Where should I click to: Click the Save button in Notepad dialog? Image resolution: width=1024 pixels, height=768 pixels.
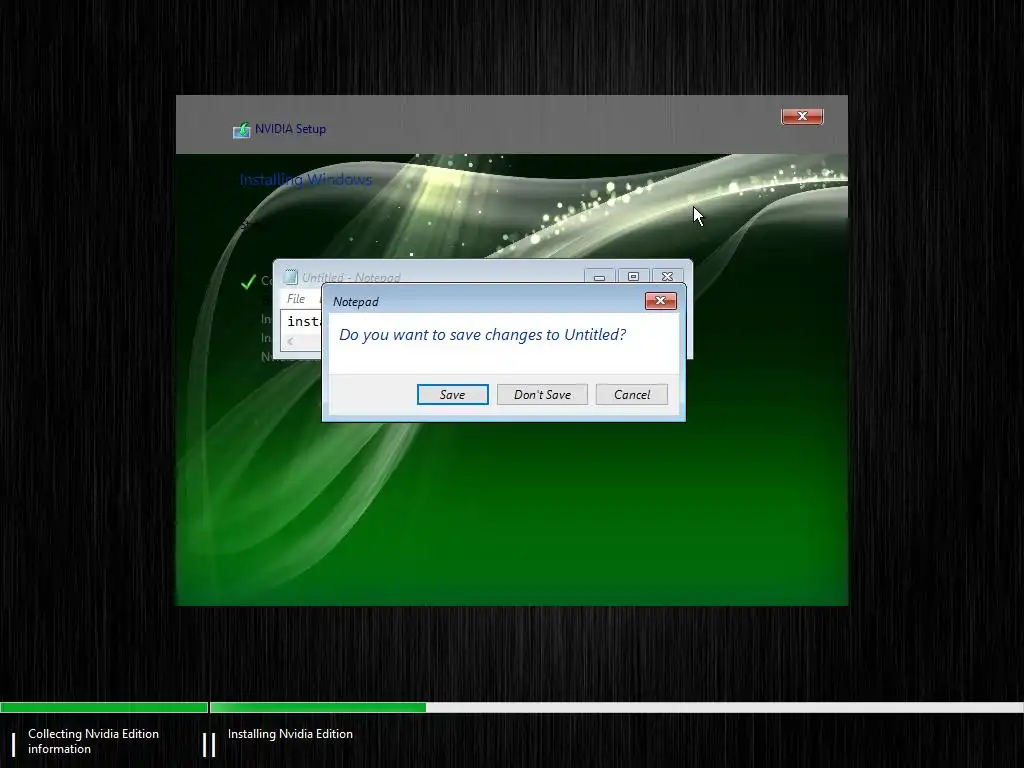click(x=453, y=394)
